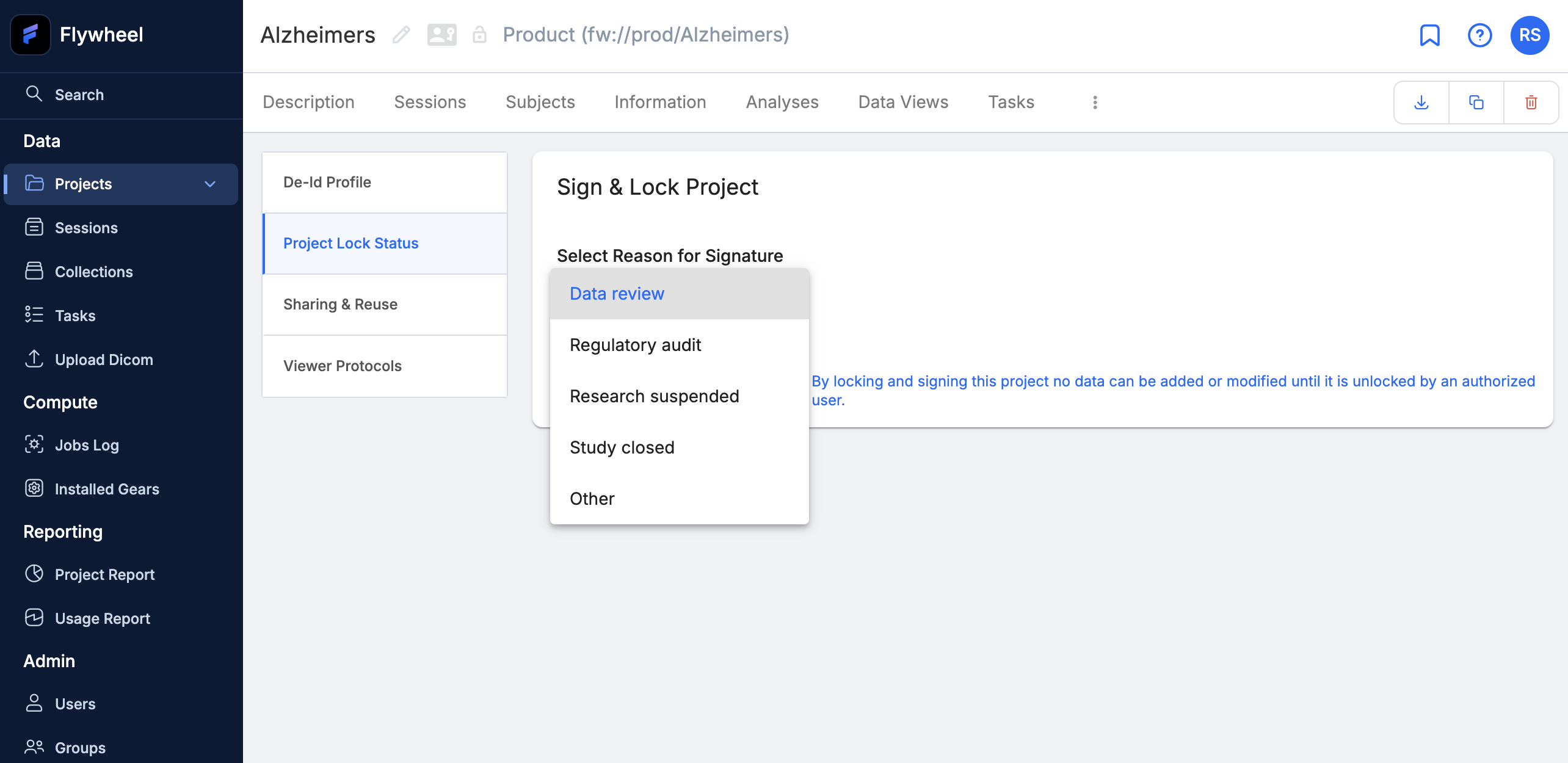
Task: Choose Other as signature reason
Action: click(680, 499)
